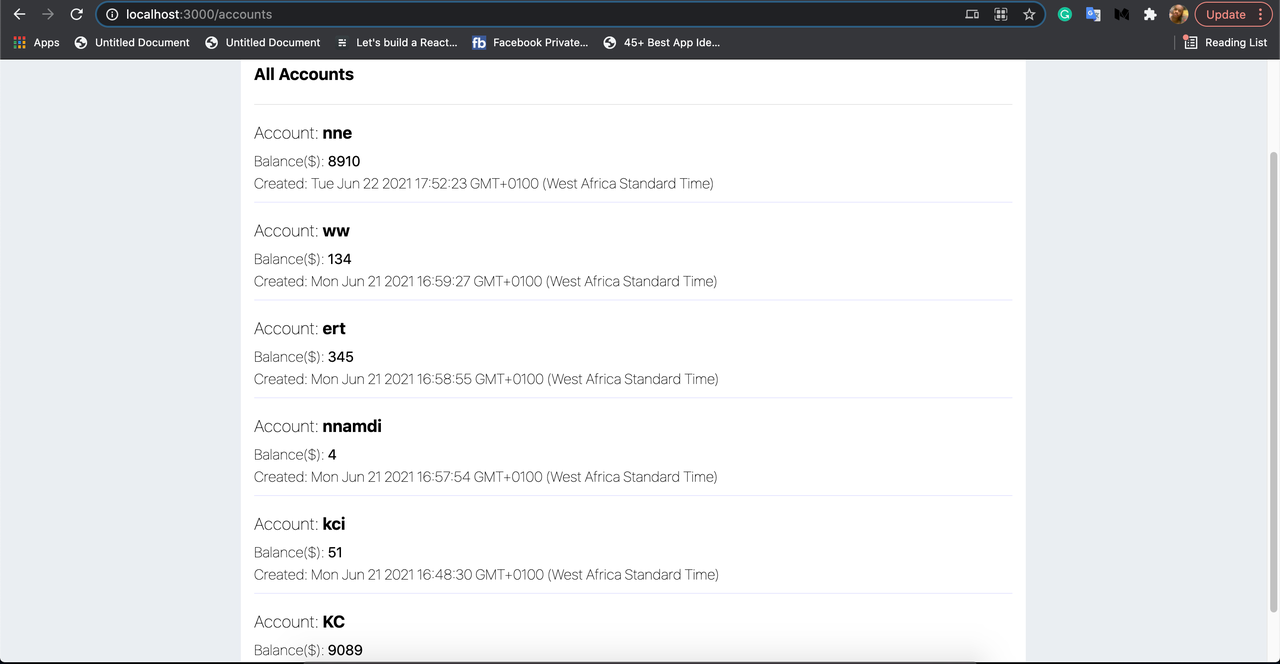Open Let's build a React bookmark

point(396,42)
